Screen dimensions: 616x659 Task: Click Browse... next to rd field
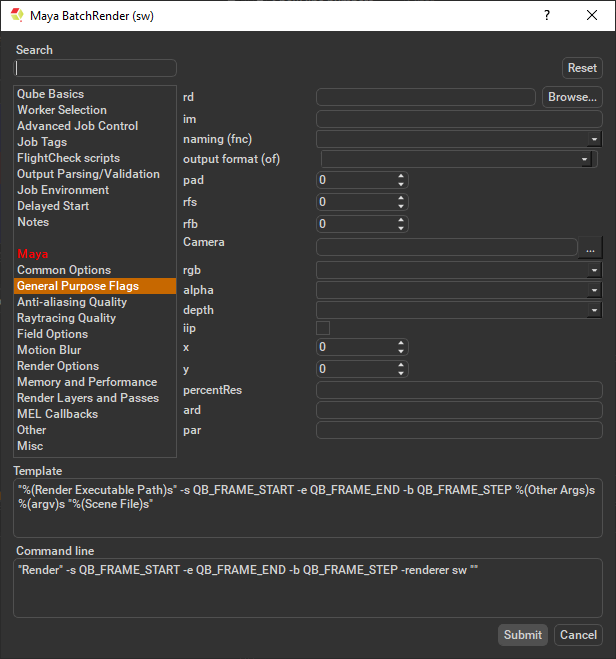click(x=572, y=97)
